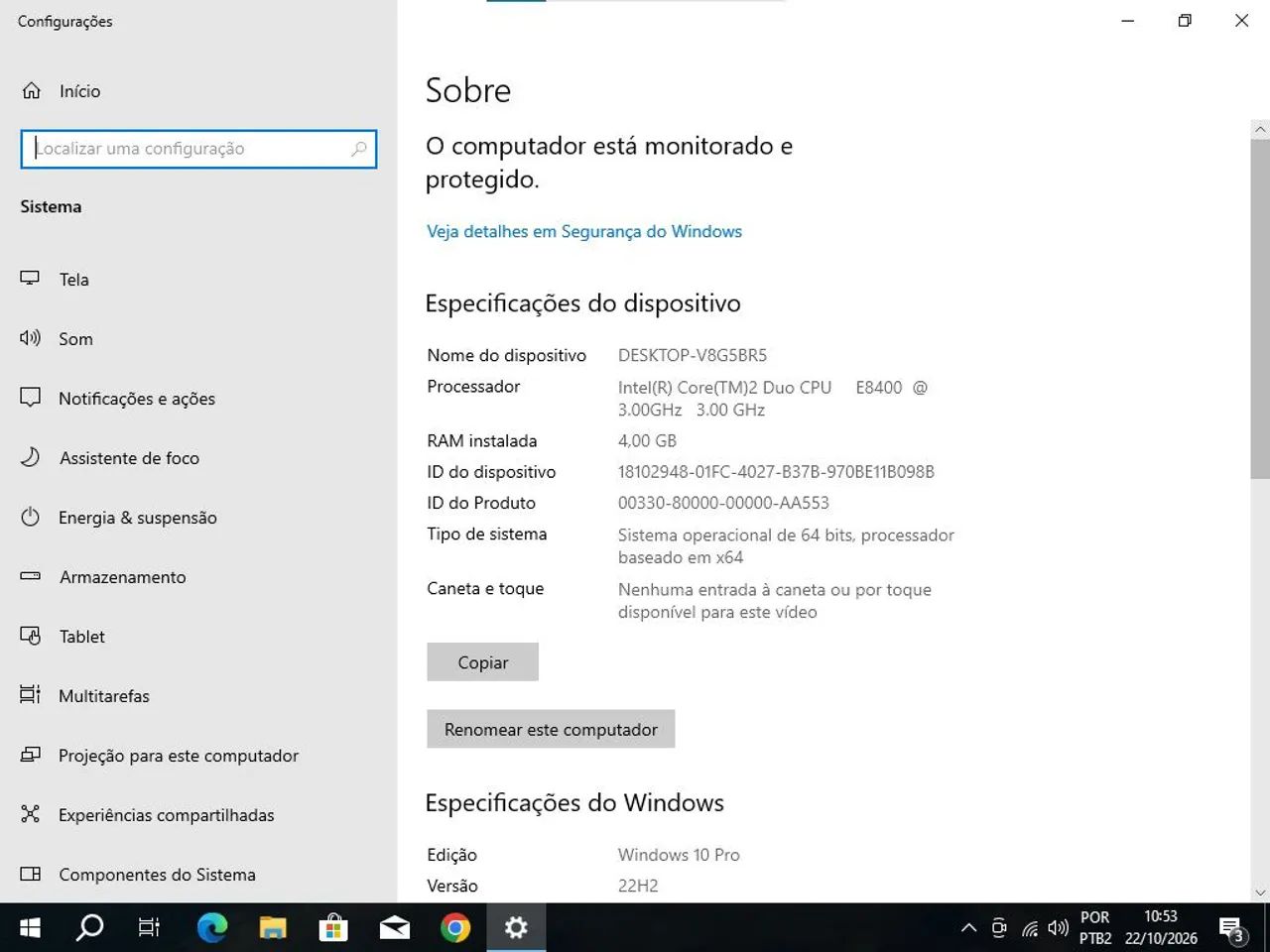The height and width of the screenshot is (952, 1270).
Task: Click the Tablet icon in sidebar
Action: pyautogui.click(x=31, y=636)
